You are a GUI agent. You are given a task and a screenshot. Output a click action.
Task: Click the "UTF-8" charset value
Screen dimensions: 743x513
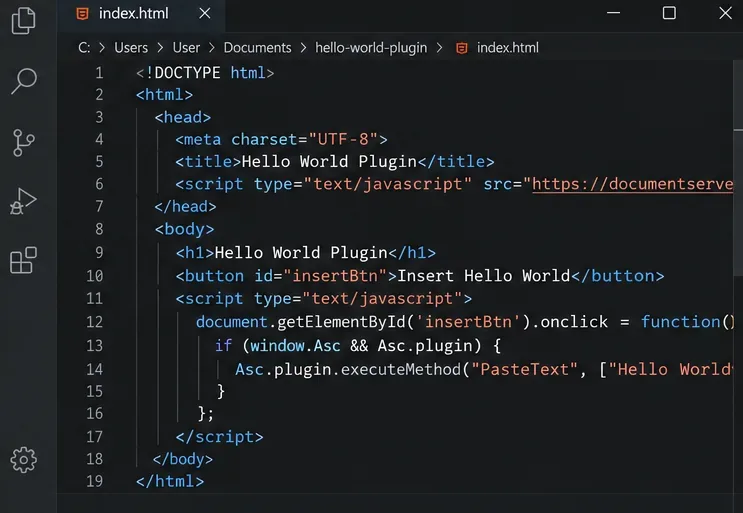pyautogui.click(x=343, y=139)
